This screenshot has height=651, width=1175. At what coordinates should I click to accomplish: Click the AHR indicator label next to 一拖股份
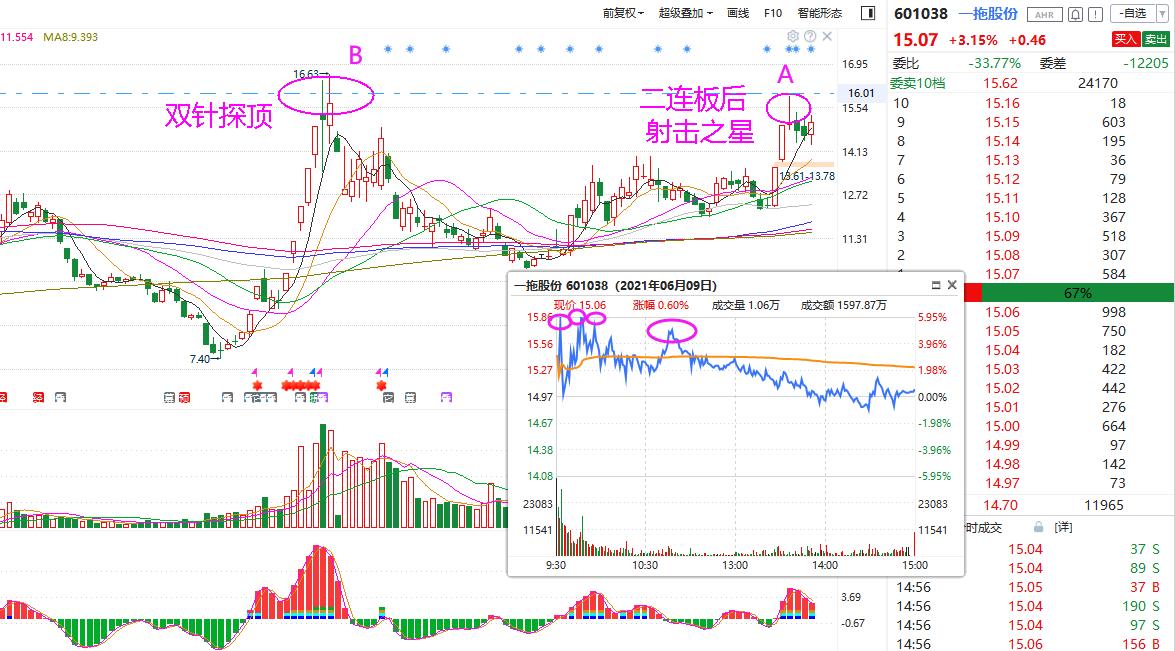point(1044,14)
